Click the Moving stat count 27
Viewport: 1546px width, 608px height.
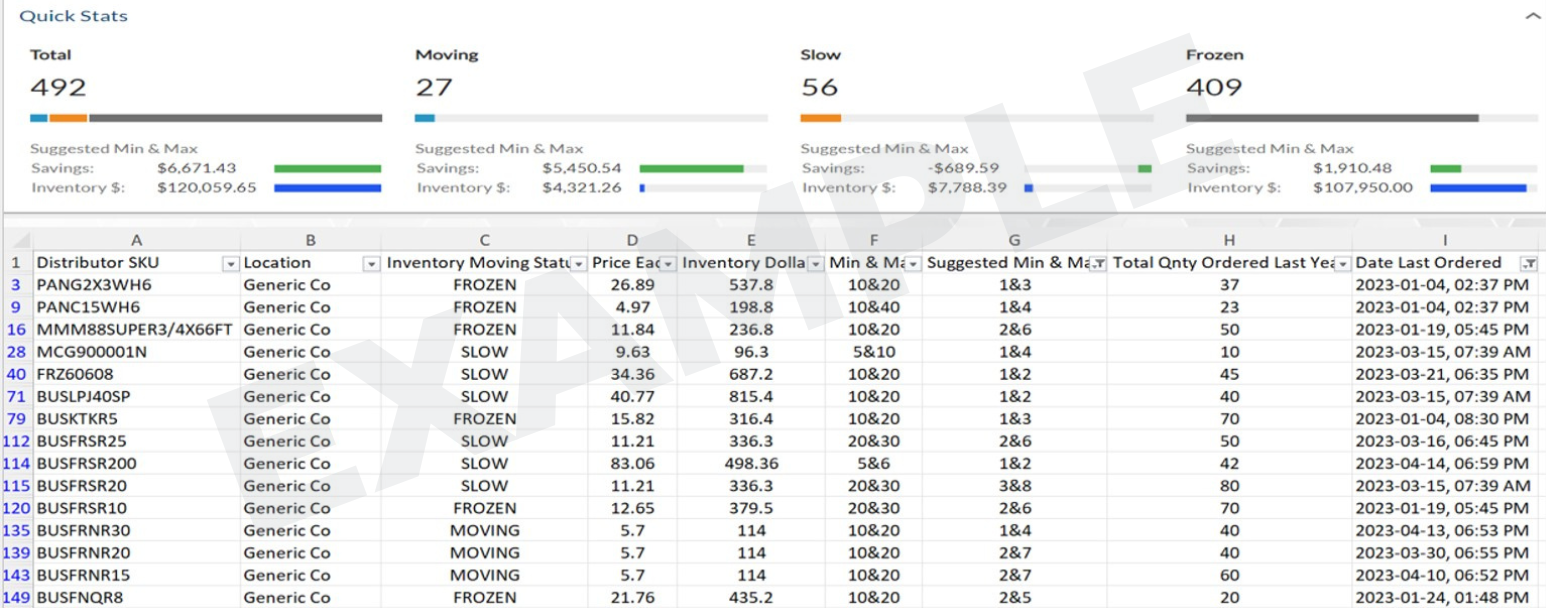pyautogui.click(x=434, y=88)
